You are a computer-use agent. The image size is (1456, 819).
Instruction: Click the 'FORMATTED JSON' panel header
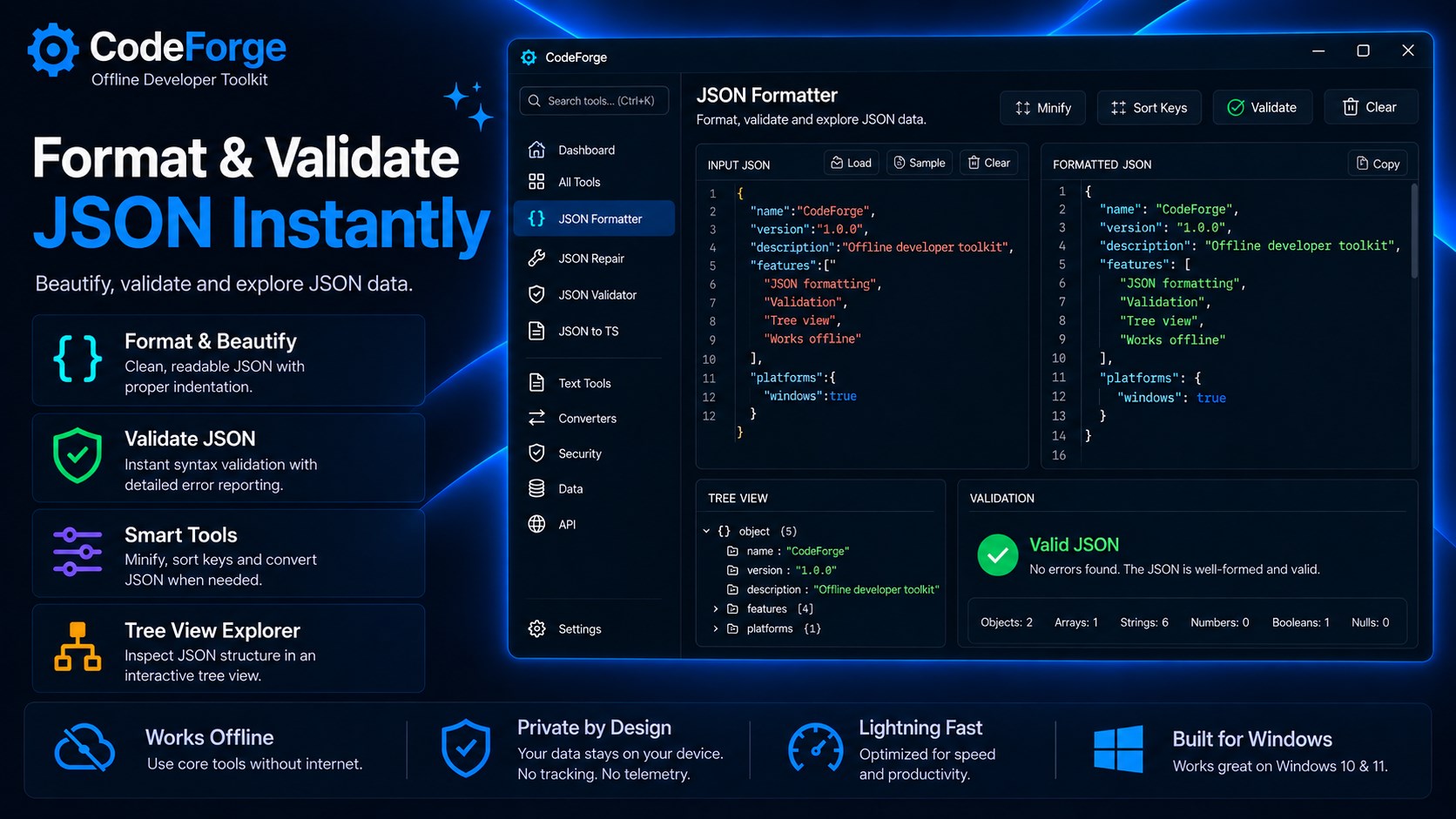click(1102, 164)
